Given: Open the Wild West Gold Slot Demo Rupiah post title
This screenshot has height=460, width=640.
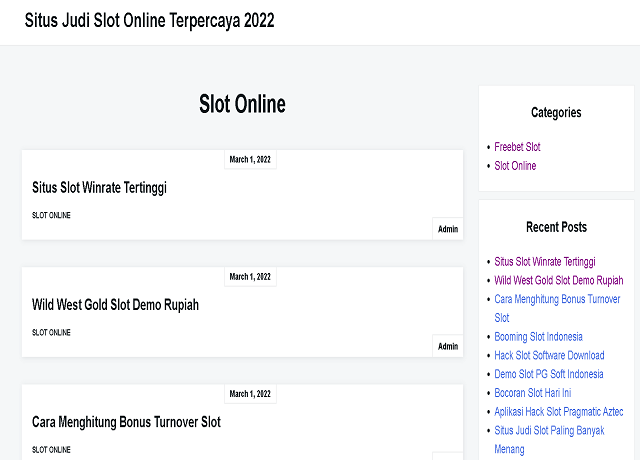Looking at the screenshot, I should 115,304.
